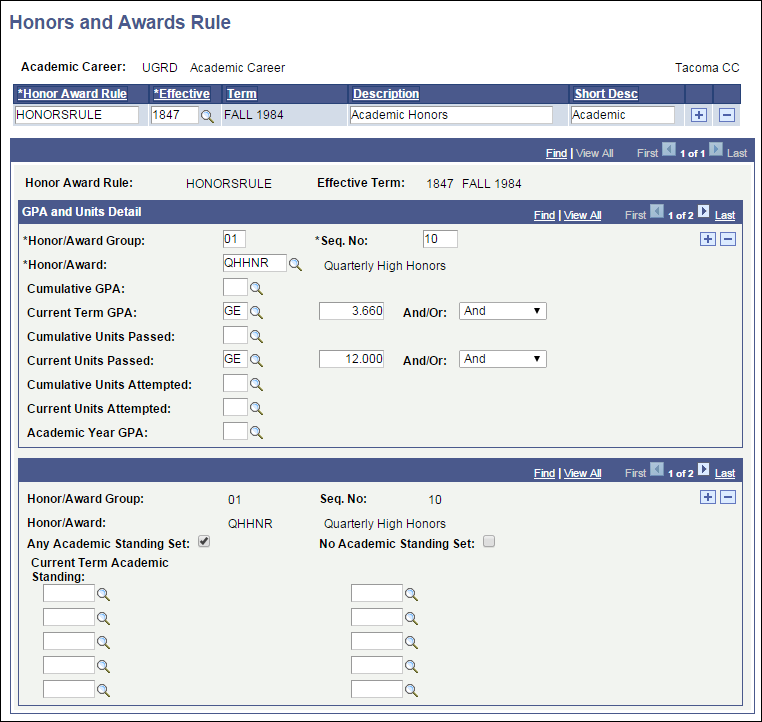Screen dimensions: 762x722
Task: Click Current Units Passed value 12.000
Action: click(x=351, y=359)
